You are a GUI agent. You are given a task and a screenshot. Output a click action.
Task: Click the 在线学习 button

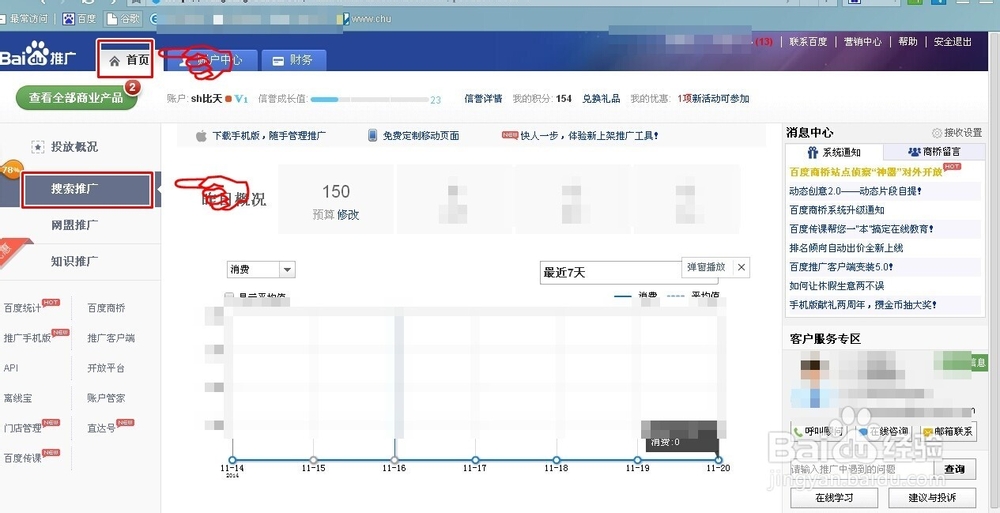(834, 498)
